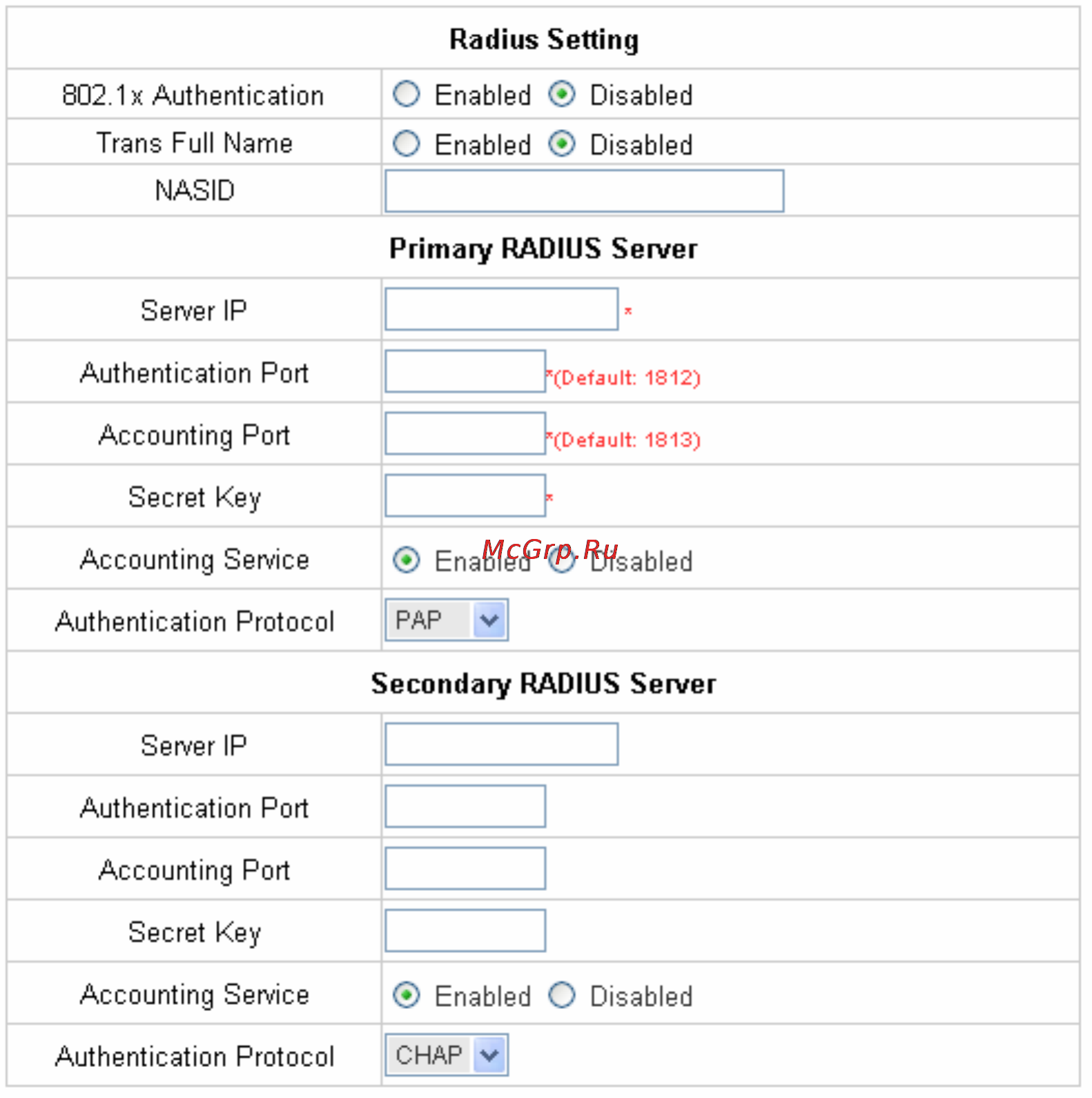
Task: Click Primary Accounting Port input box
Action: [x=465, y=433]
